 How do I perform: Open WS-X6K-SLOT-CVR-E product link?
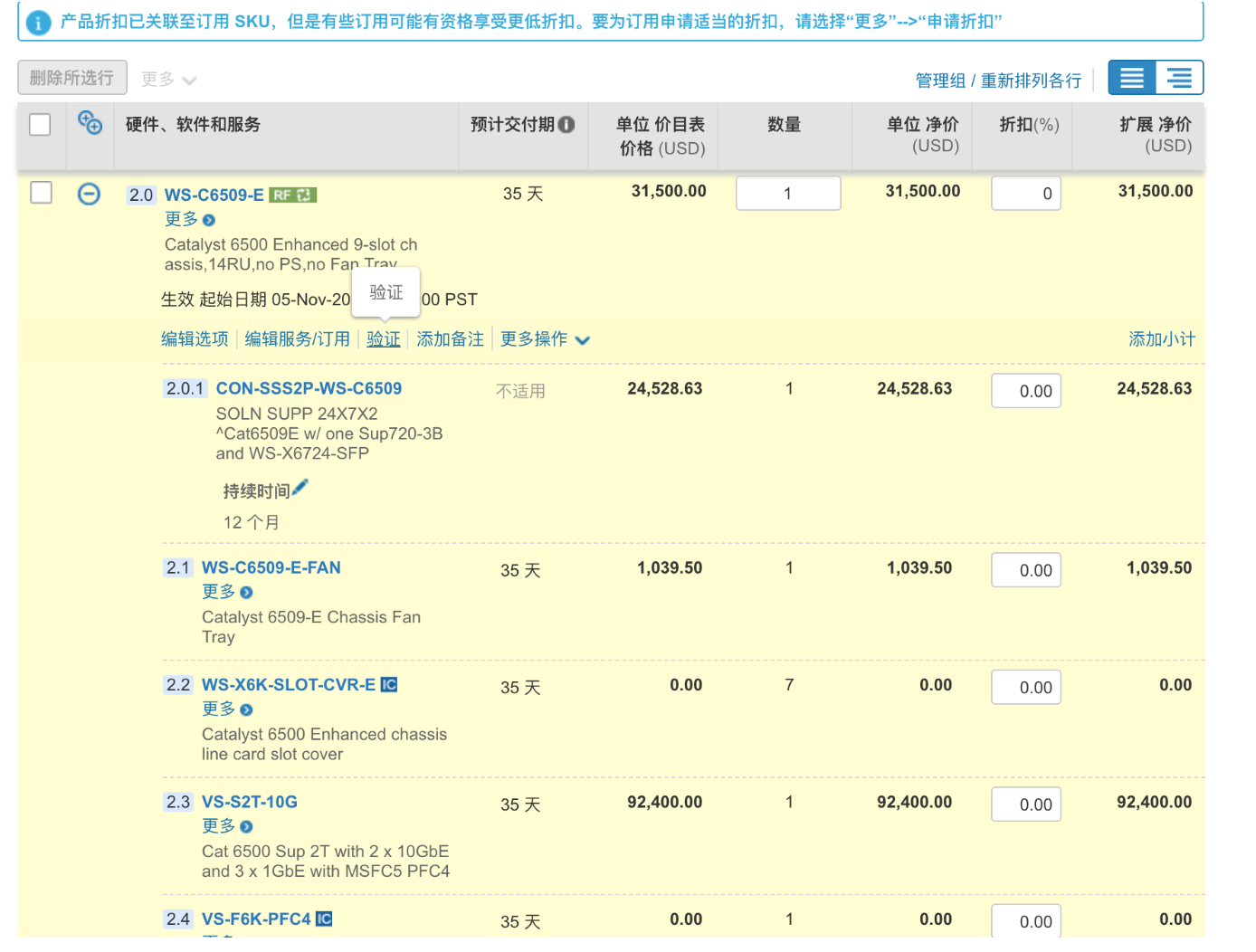pyautogui.click(x=289, y=685)
